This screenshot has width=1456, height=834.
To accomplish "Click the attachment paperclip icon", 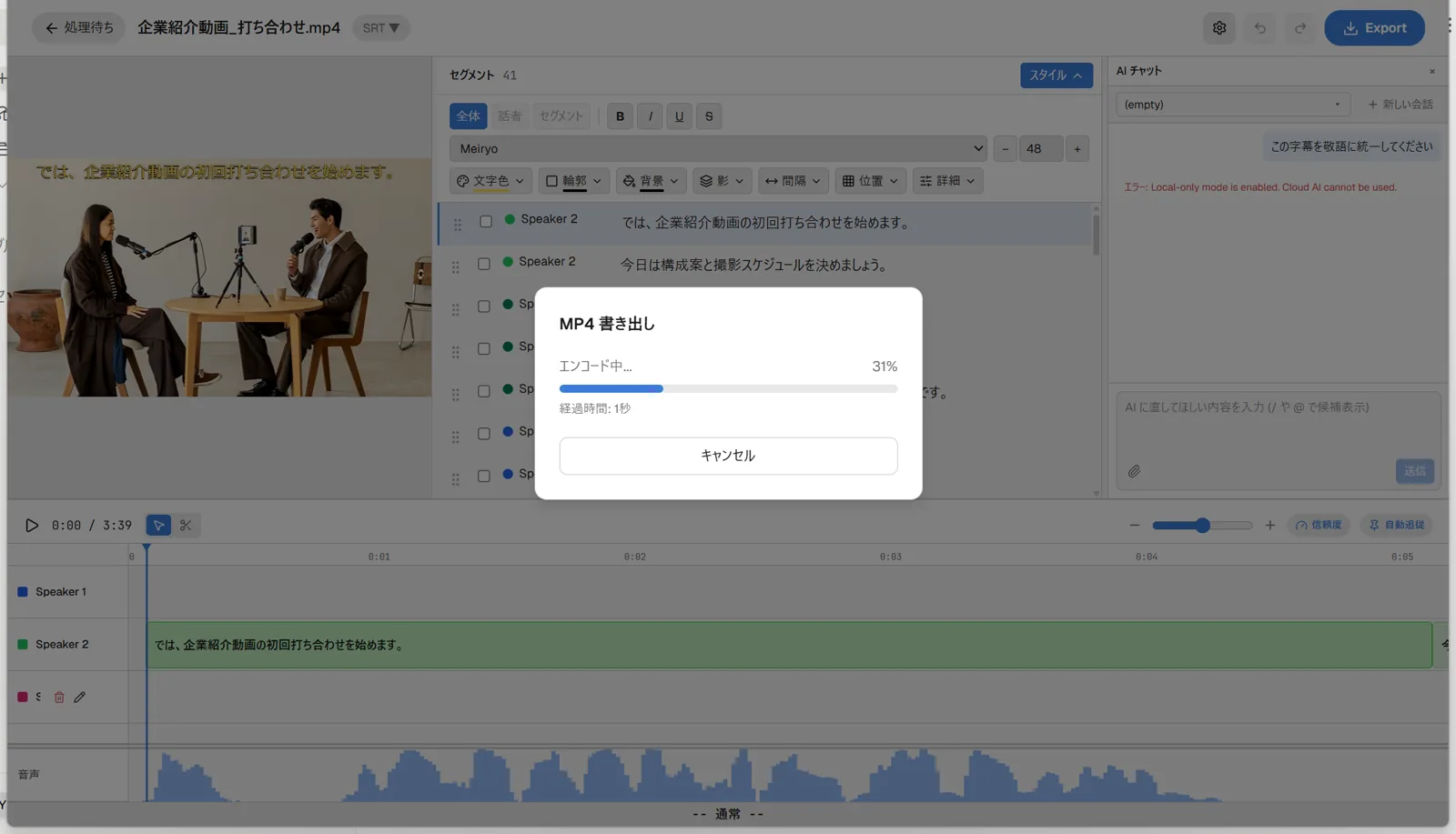I will (1134, 471).
